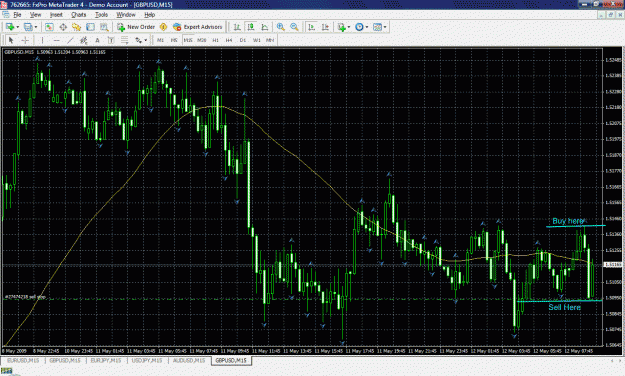This screenshot has height=376, width=625.
Task: Switch to the inactive GBPUSD,M15 chart tab
Action: 65,360
